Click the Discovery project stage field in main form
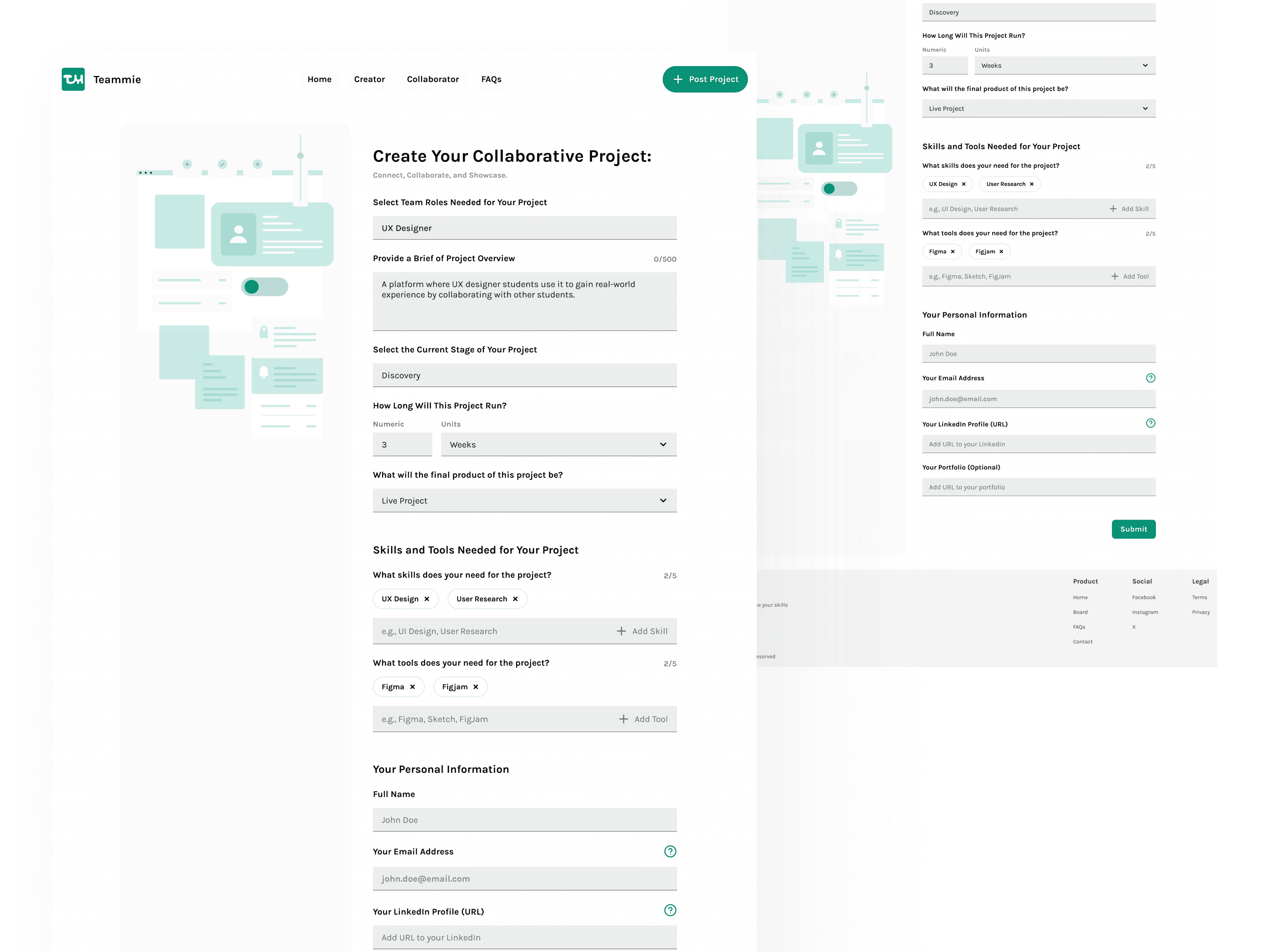 pyautogui.click(x=524, y=375)
